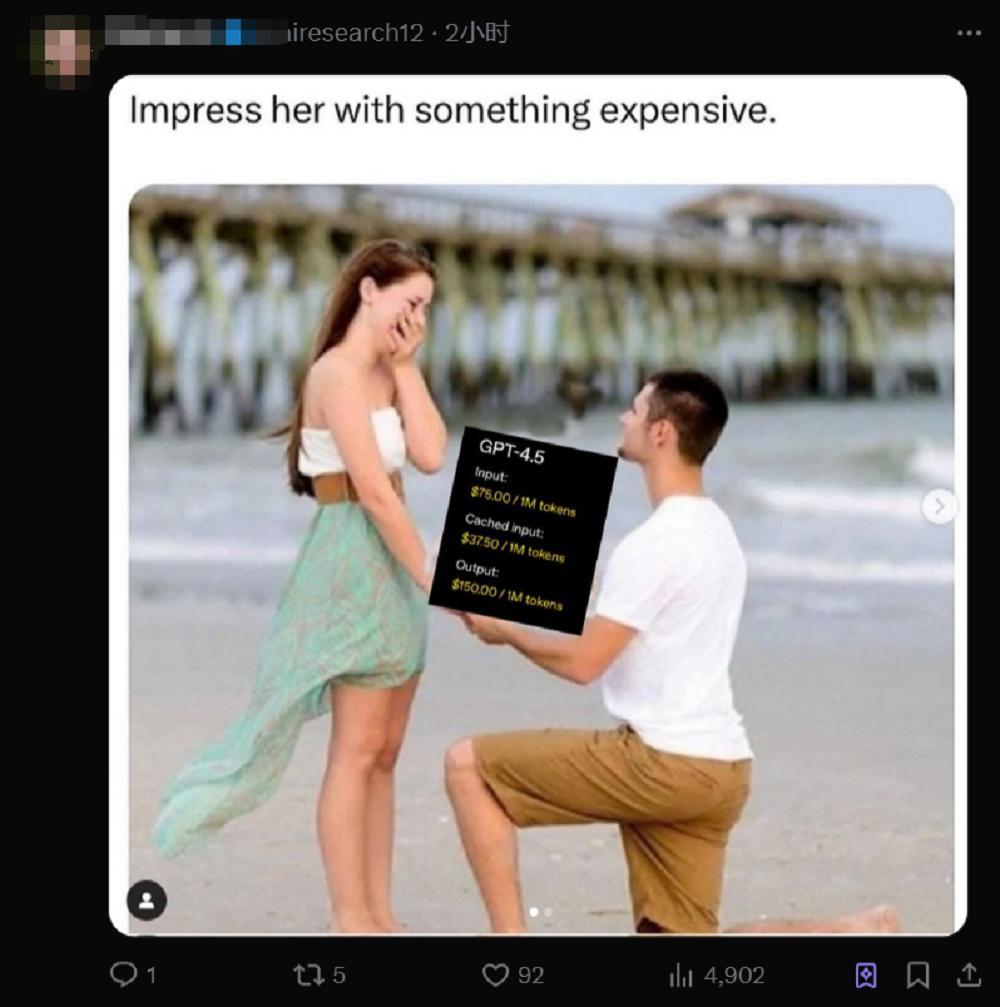1000x1007 pixels.
Task: Open the three-dot more options menu
Action: point(969,33)
